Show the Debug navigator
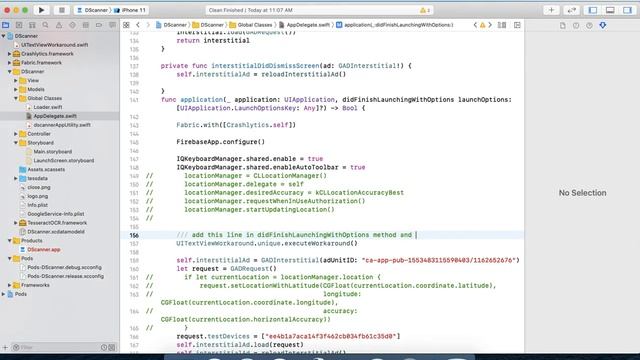Viewport: 640px width, 360px height. [85, 25]
